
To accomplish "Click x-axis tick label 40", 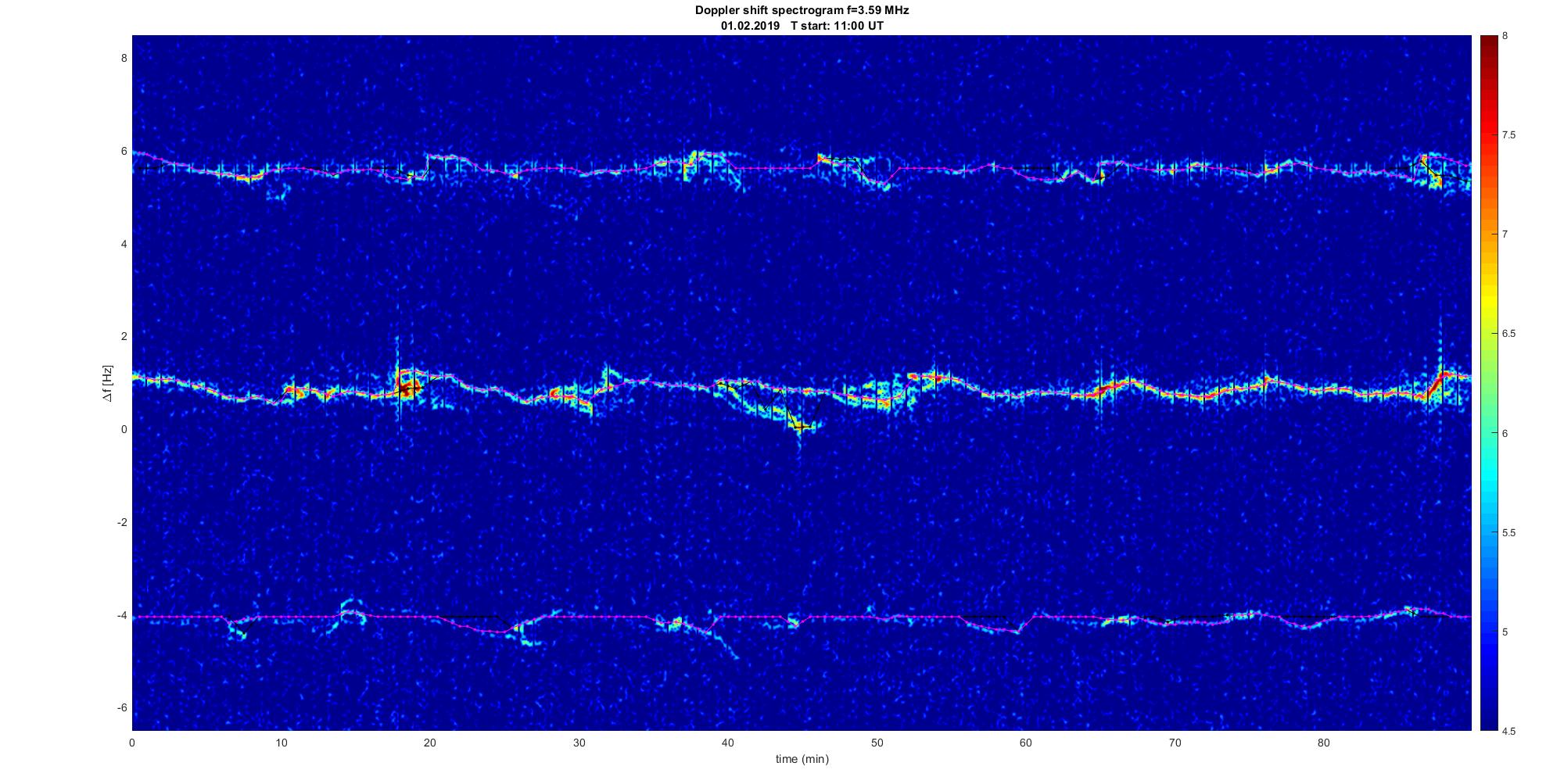I will click(728, 743).
